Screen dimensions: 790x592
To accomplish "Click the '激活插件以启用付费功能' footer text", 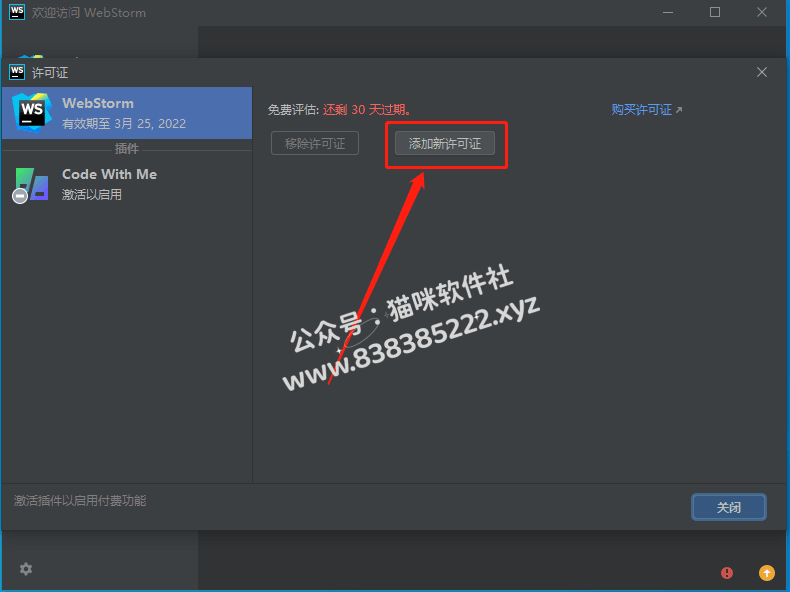I will pyautogui.click(x=80, y=500).
